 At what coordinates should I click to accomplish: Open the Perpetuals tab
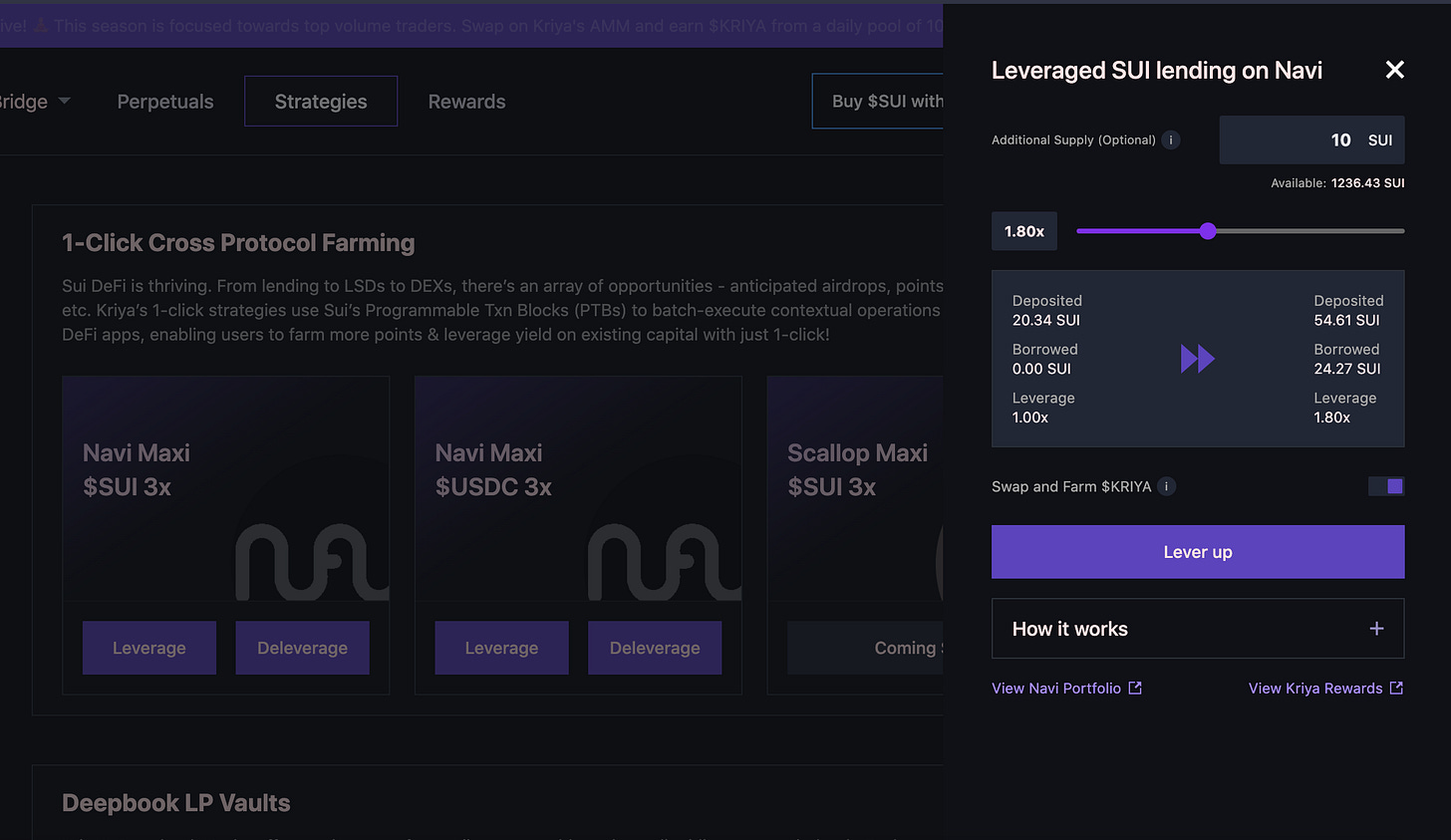[x=165, y=102]
